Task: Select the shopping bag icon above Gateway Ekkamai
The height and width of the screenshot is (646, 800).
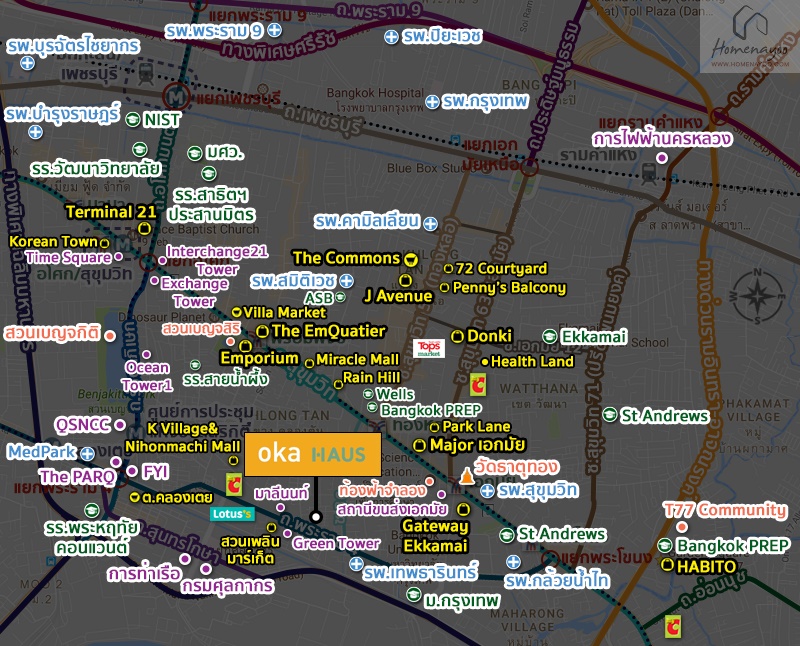Action: point(463,509)
